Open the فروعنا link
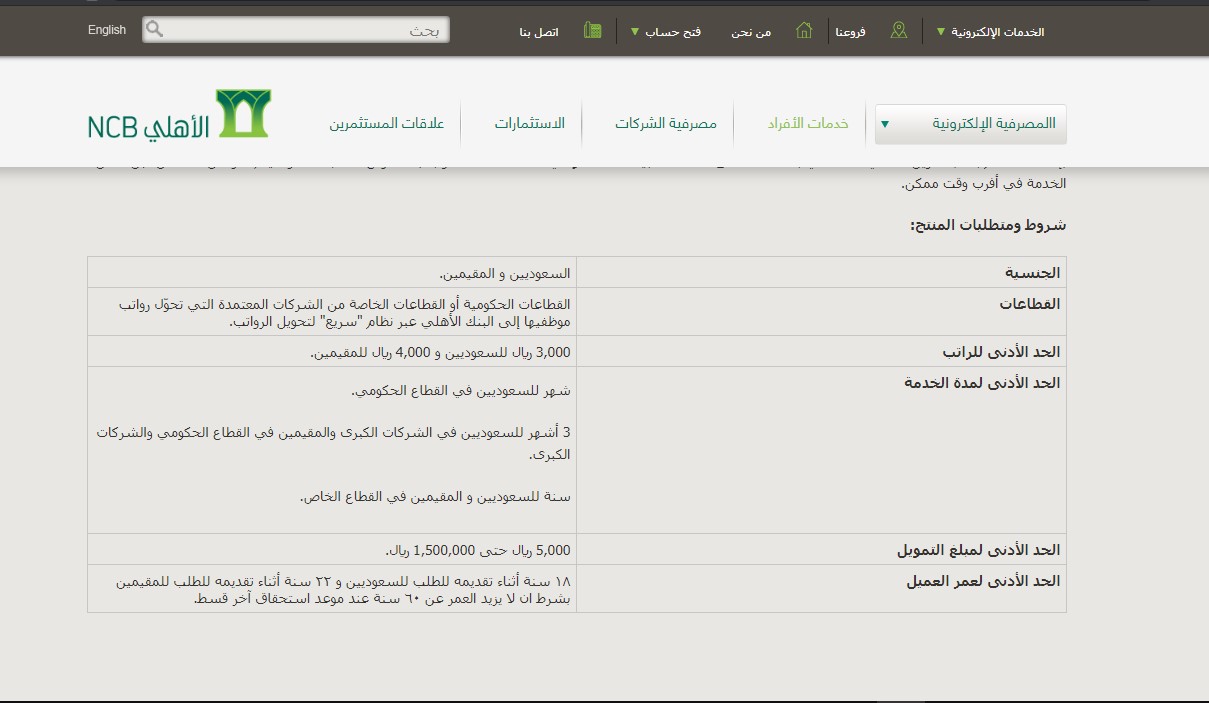Screen dimensions: 1209x703 851,32
